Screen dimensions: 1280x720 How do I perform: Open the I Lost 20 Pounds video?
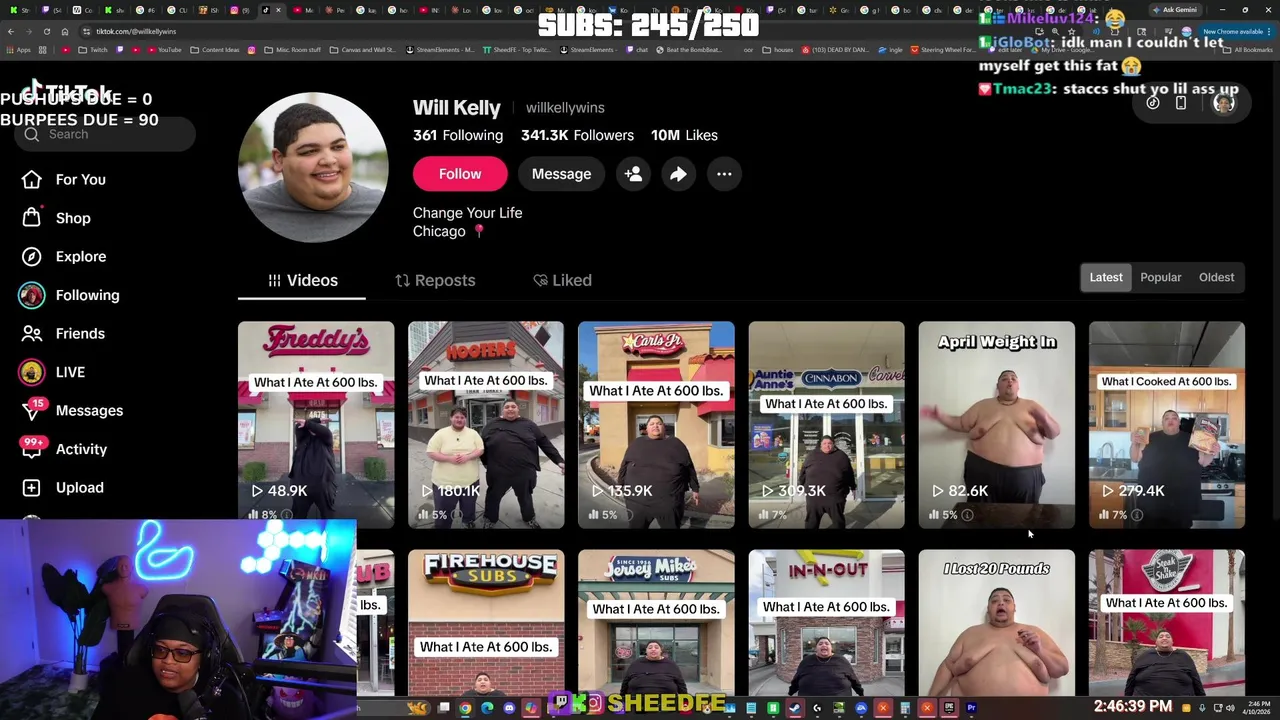tap(997, 622)
